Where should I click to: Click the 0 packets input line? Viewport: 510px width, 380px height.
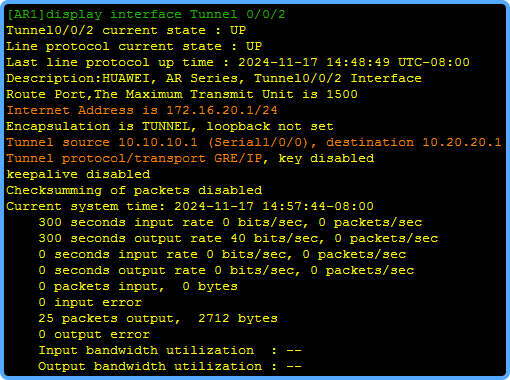(x=138, y=286)
